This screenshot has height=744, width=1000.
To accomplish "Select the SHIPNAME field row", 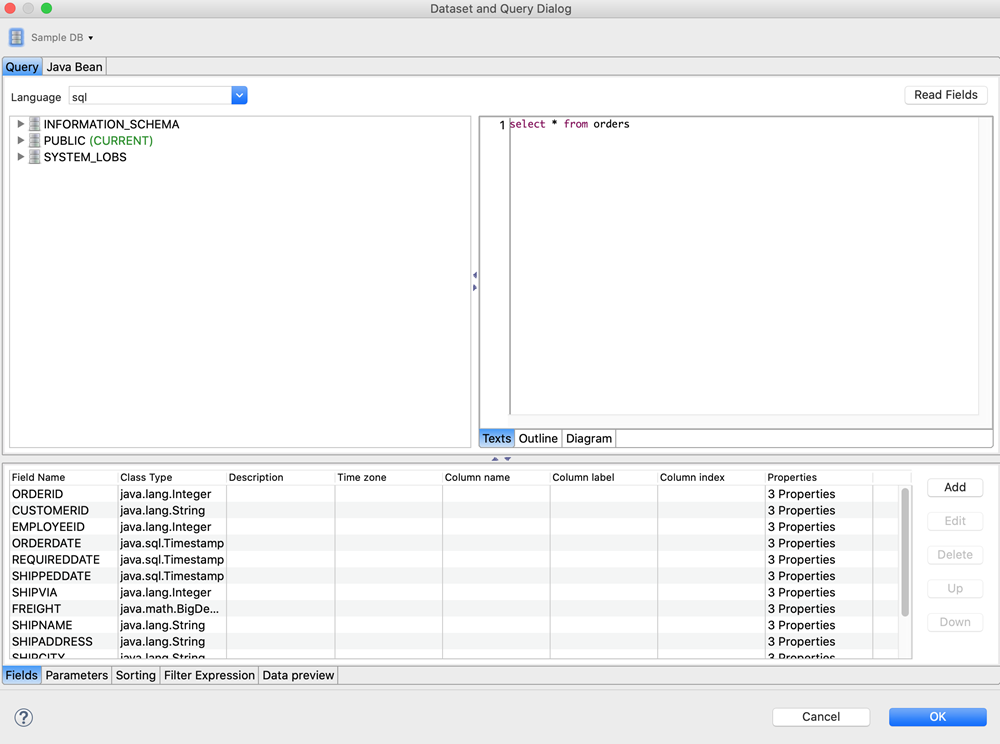I will (x=454, y=625).
